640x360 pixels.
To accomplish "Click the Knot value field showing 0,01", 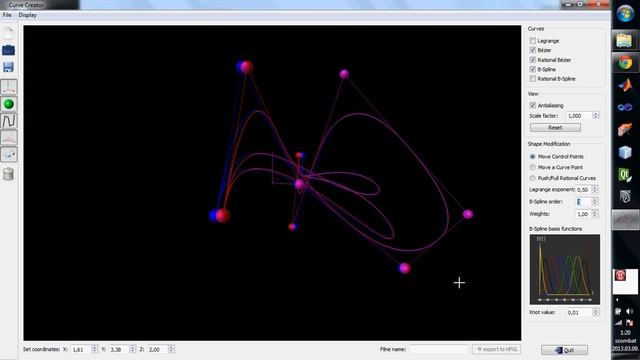I will [x=579, y=312].
